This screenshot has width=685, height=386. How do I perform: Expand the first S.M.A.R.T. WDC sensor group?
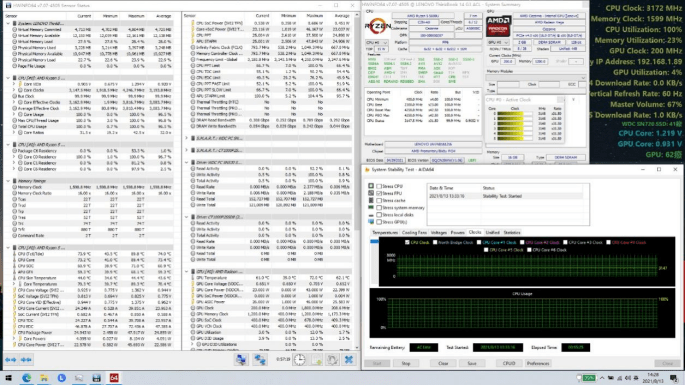click(x=187, y=138)
